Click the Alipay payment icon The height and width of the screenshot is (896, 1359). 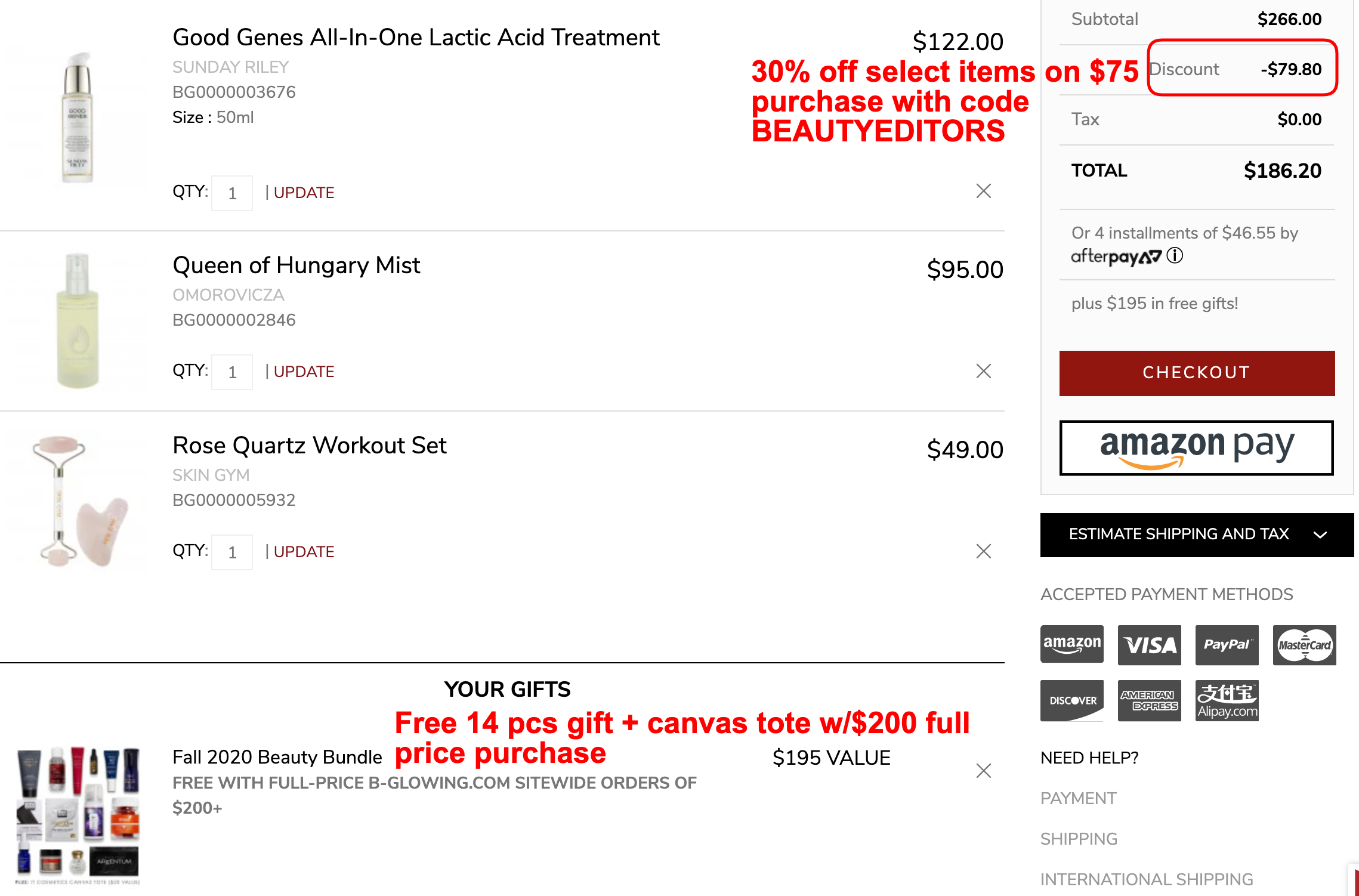pyautogui.click(x=1227, y=700)
